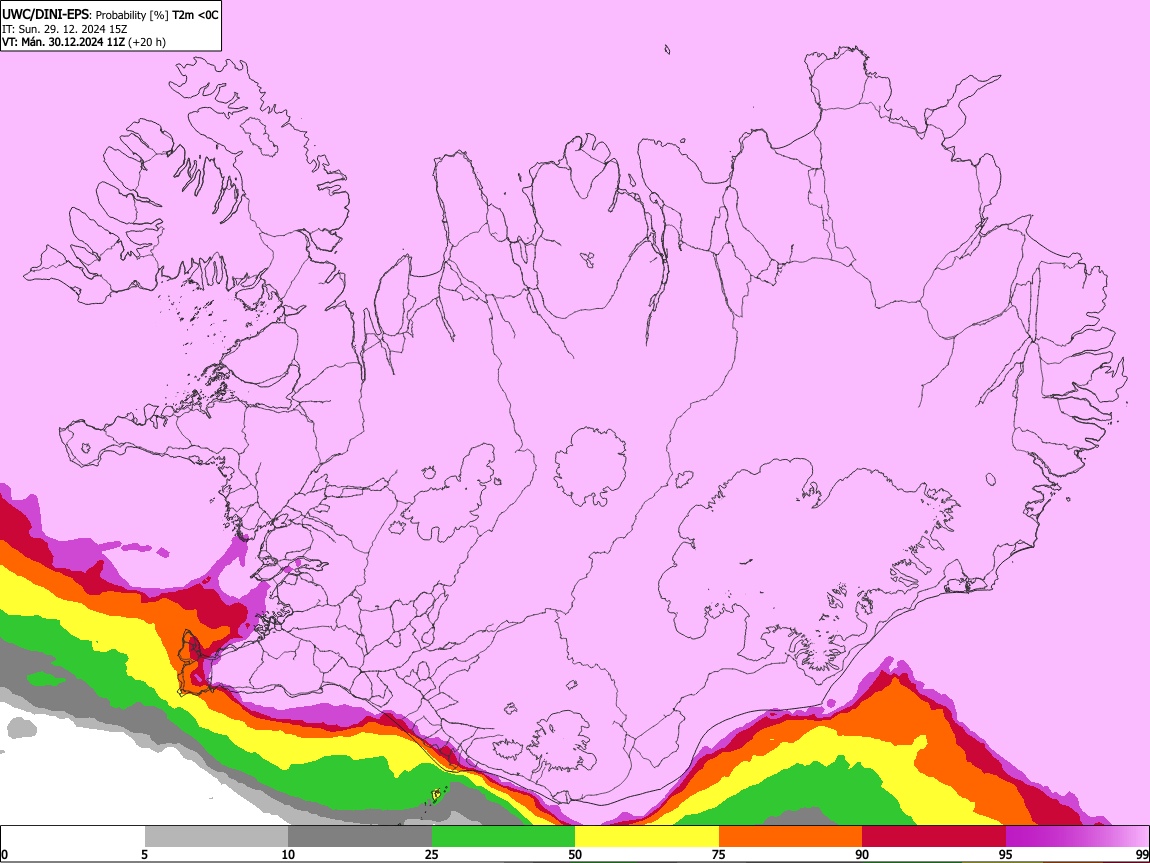Click the legend label '0'
Image resolution: width=1150 pixels, height=863 pixels.
(x=4, y=855)
